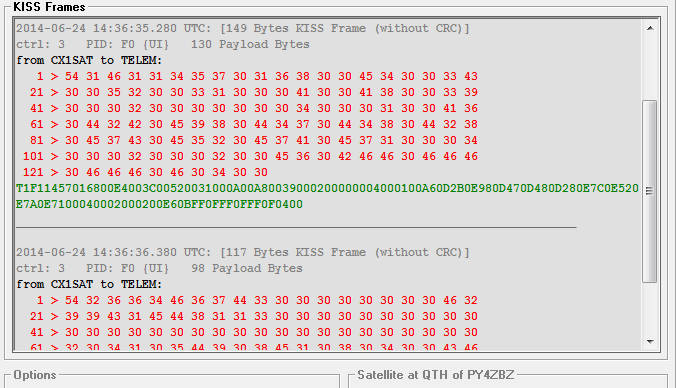Click the second 'from CX1SAT to TELEM:' line
Screen dimensions: 676x388
[x=89, y=284]
